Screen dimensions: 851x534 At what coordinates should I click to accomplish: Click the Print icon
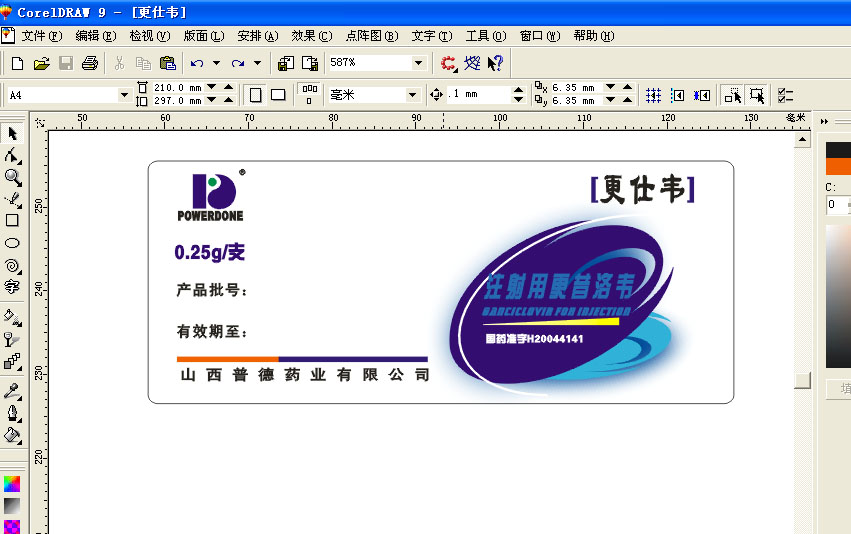(x=90, y=63)
